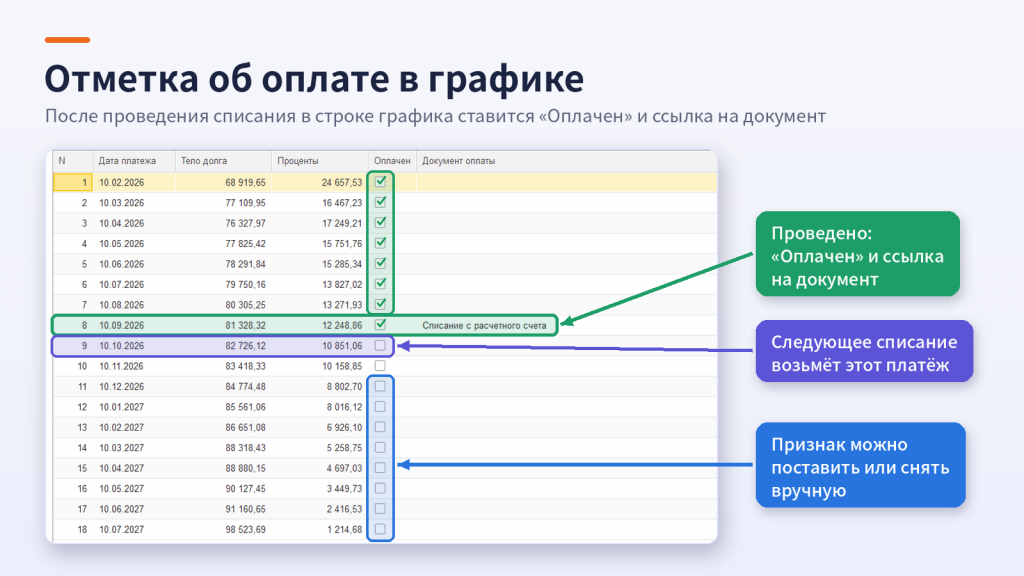The width and height of the screenshot is (1024, 576).
Task: Check Оплачен checkbox in row 10.03.2027
Action: 380,447
